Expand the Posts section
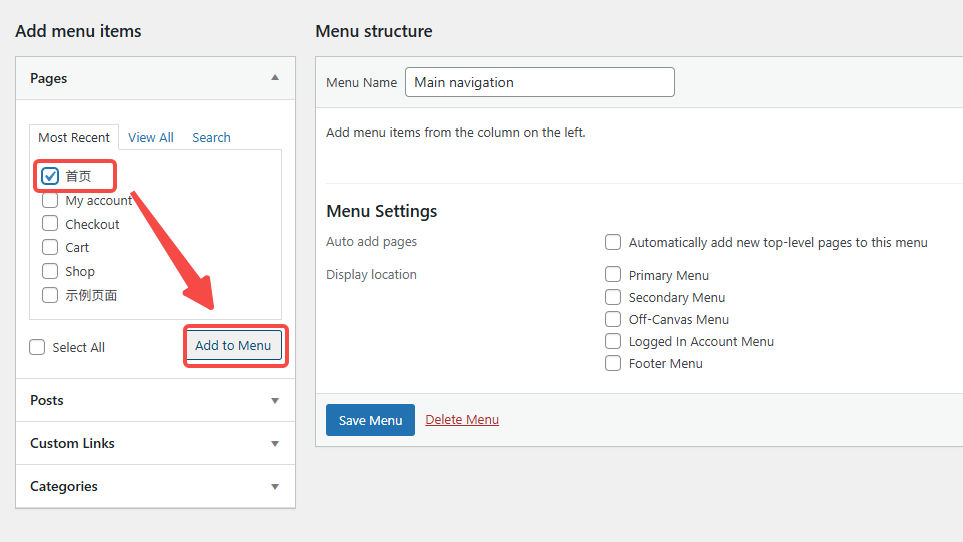This screenshot has width=963, height=542. pyautogui.click(x=275, y=401)
